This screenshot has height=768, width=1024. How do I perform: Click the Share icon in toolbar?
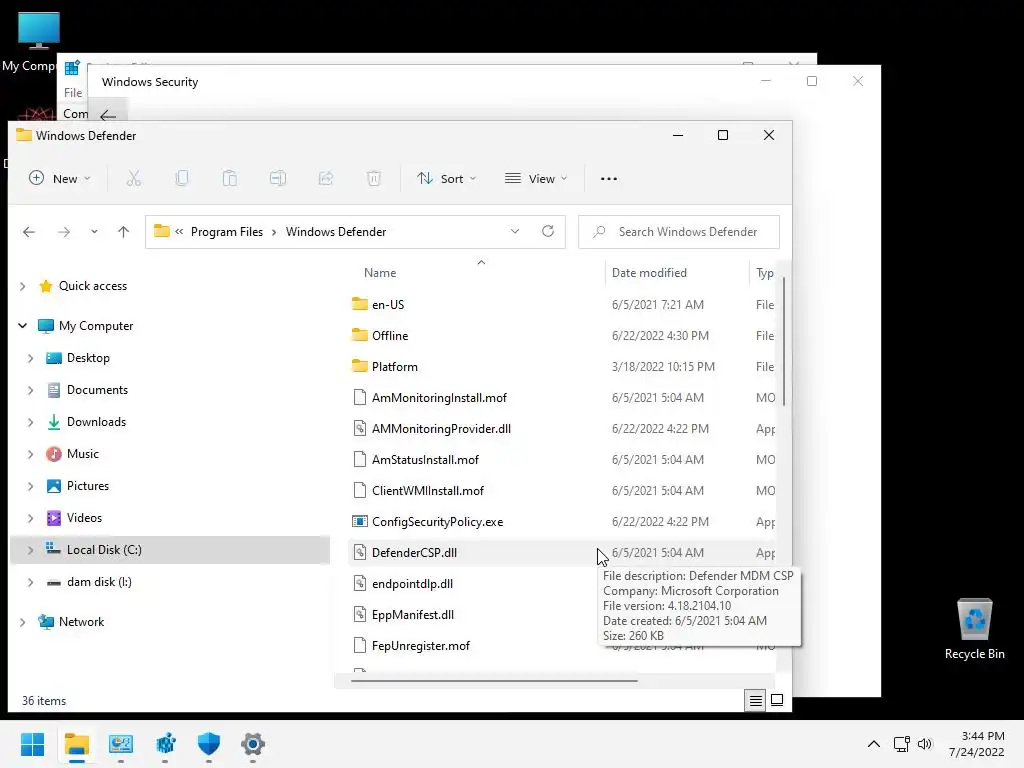(326, 178)
